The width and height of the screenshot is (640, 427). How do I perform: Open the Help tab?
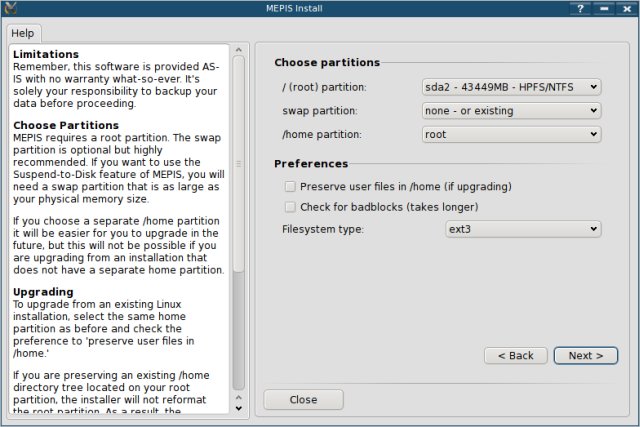coord(23,33)
